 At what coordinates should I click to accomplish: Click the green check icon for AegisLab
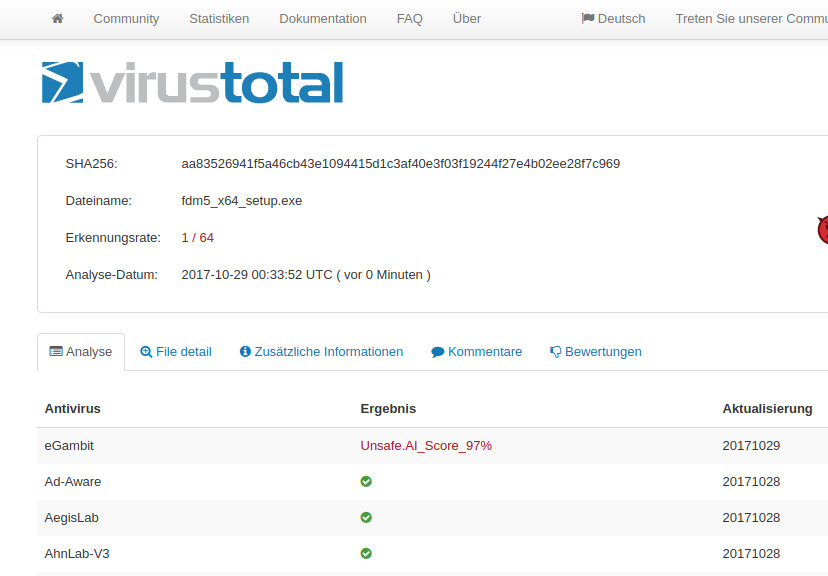click(x=366, y=517)
